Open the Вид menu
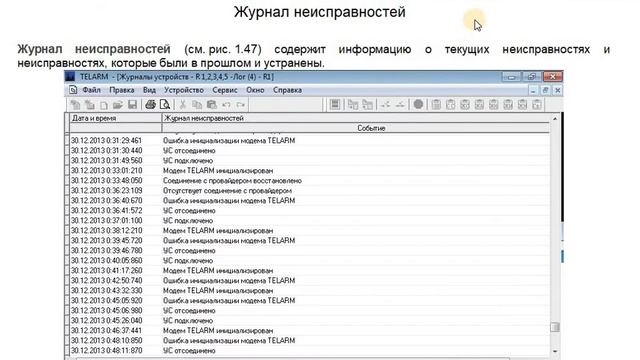The width and height of the screenshot is (640, 360). (149, 90)
